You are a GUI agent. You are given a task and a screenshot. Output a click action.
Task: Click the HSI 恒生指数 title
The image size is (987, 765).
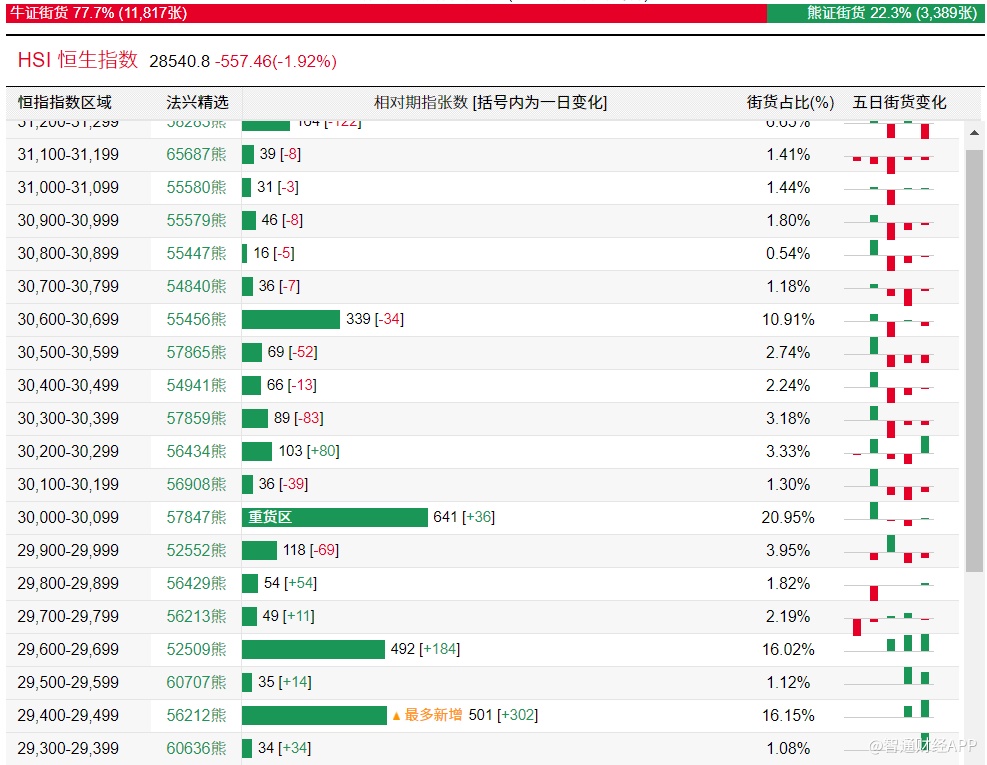(x=78, y=60)
